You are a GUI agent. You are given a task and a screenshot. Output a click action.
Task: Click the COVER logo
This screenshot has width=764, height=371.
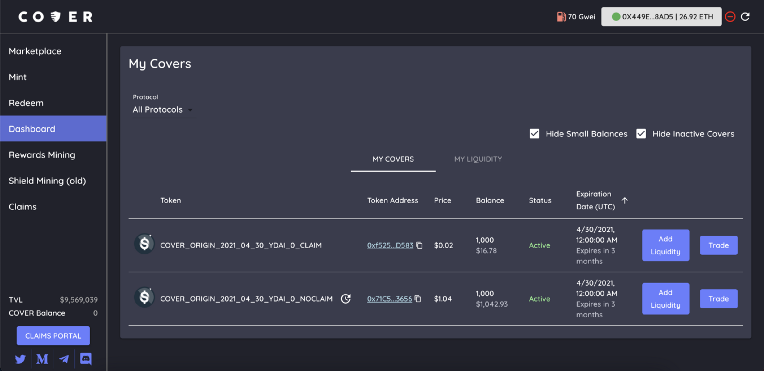coord(56,17)
